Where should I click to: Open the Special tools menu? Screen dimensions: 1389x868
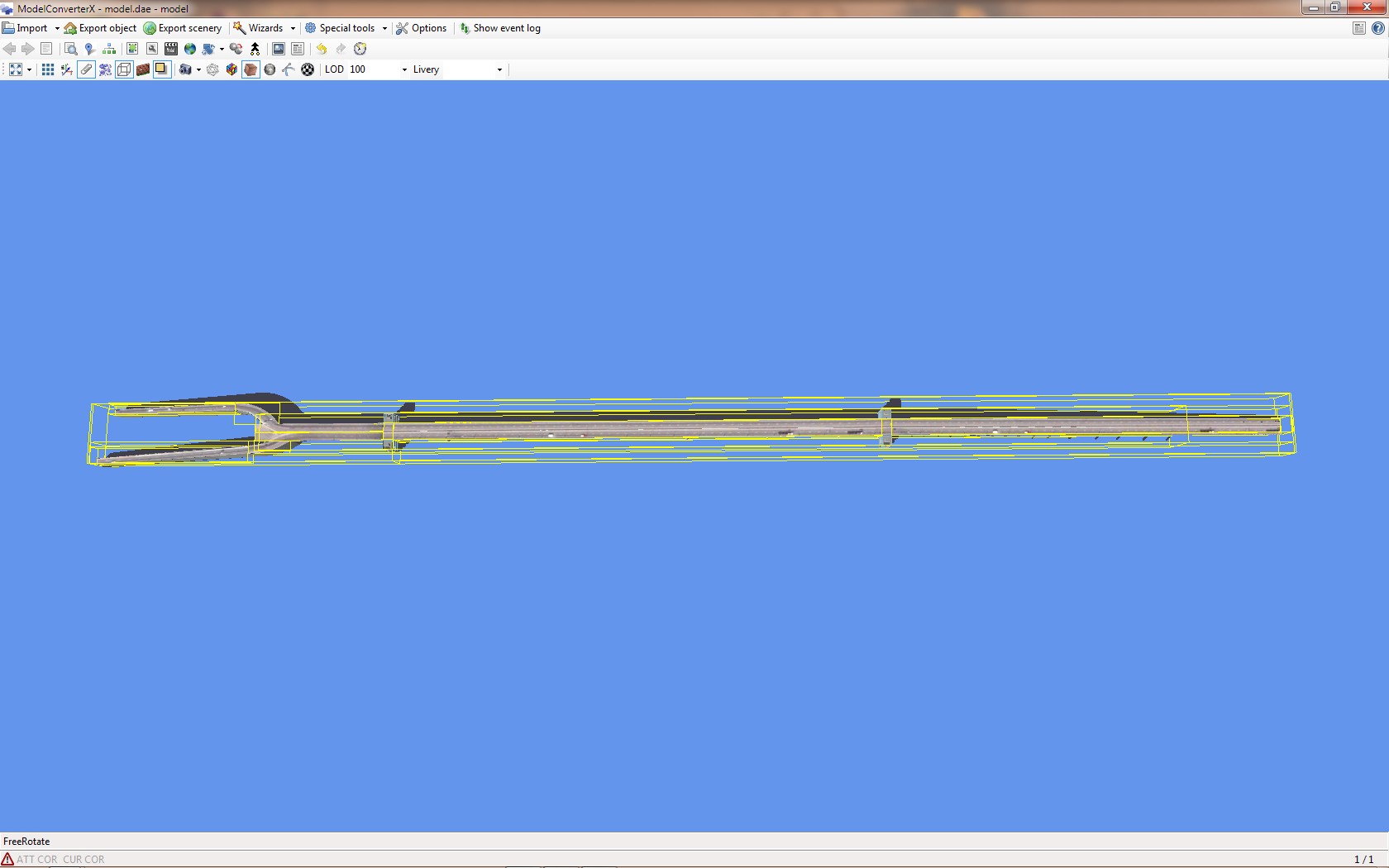(x=346, y=28)
